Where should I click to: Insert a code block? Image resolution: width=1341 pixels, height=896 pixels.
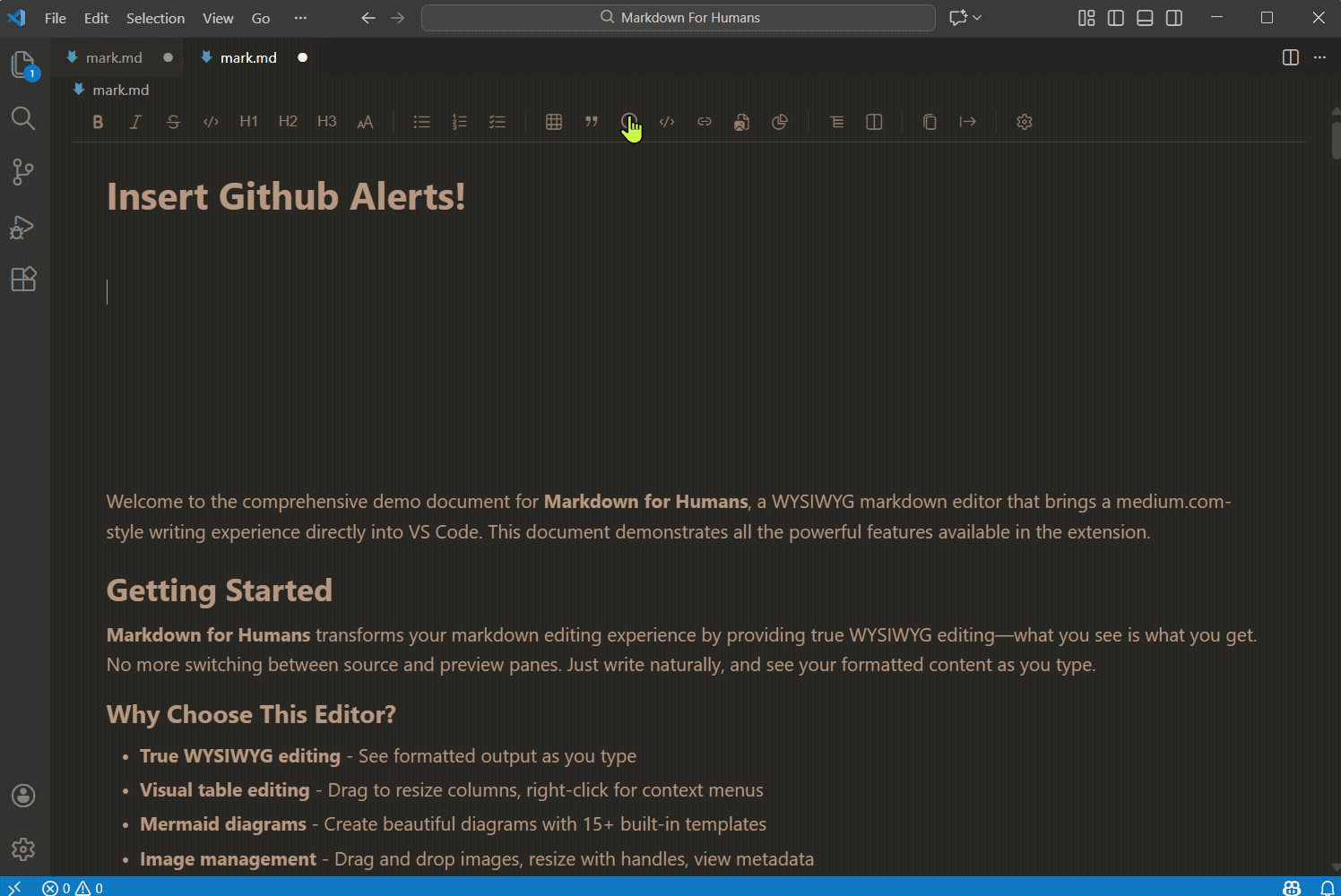point(667,122)
